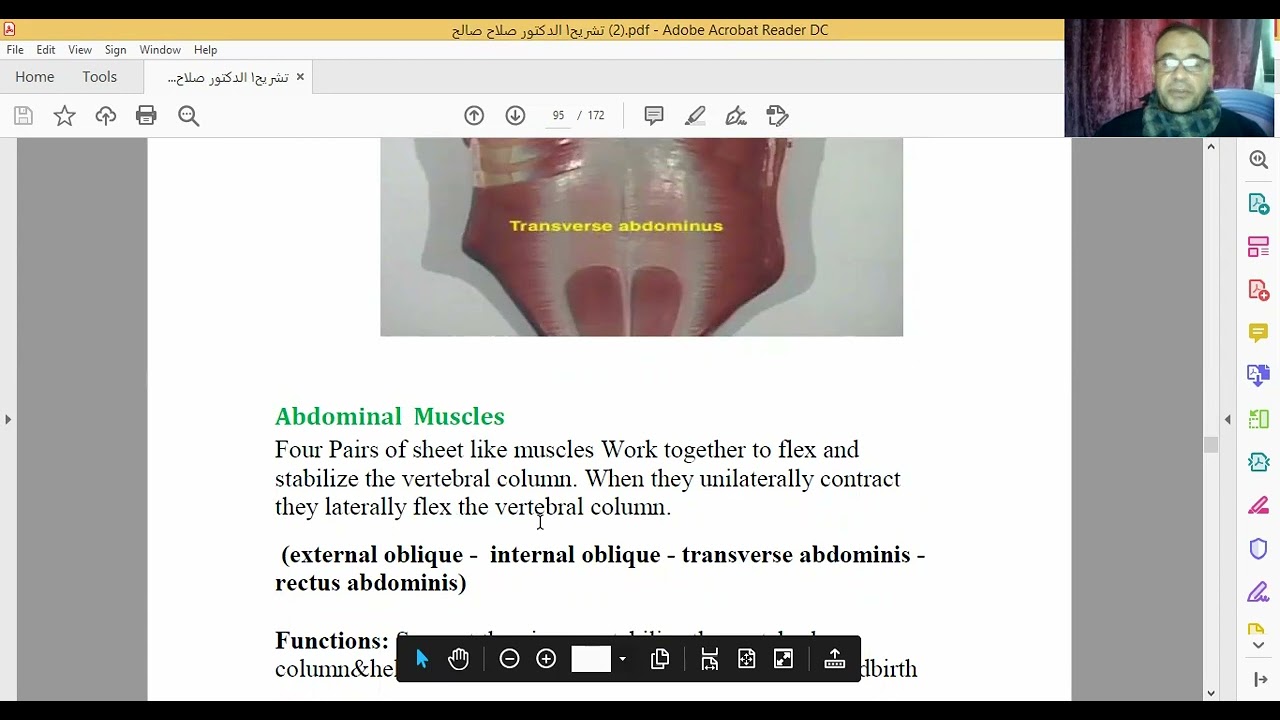Go to next page arrow
Image resolution: width=1280 pixels, height=720 pixels.
(515, 116)
